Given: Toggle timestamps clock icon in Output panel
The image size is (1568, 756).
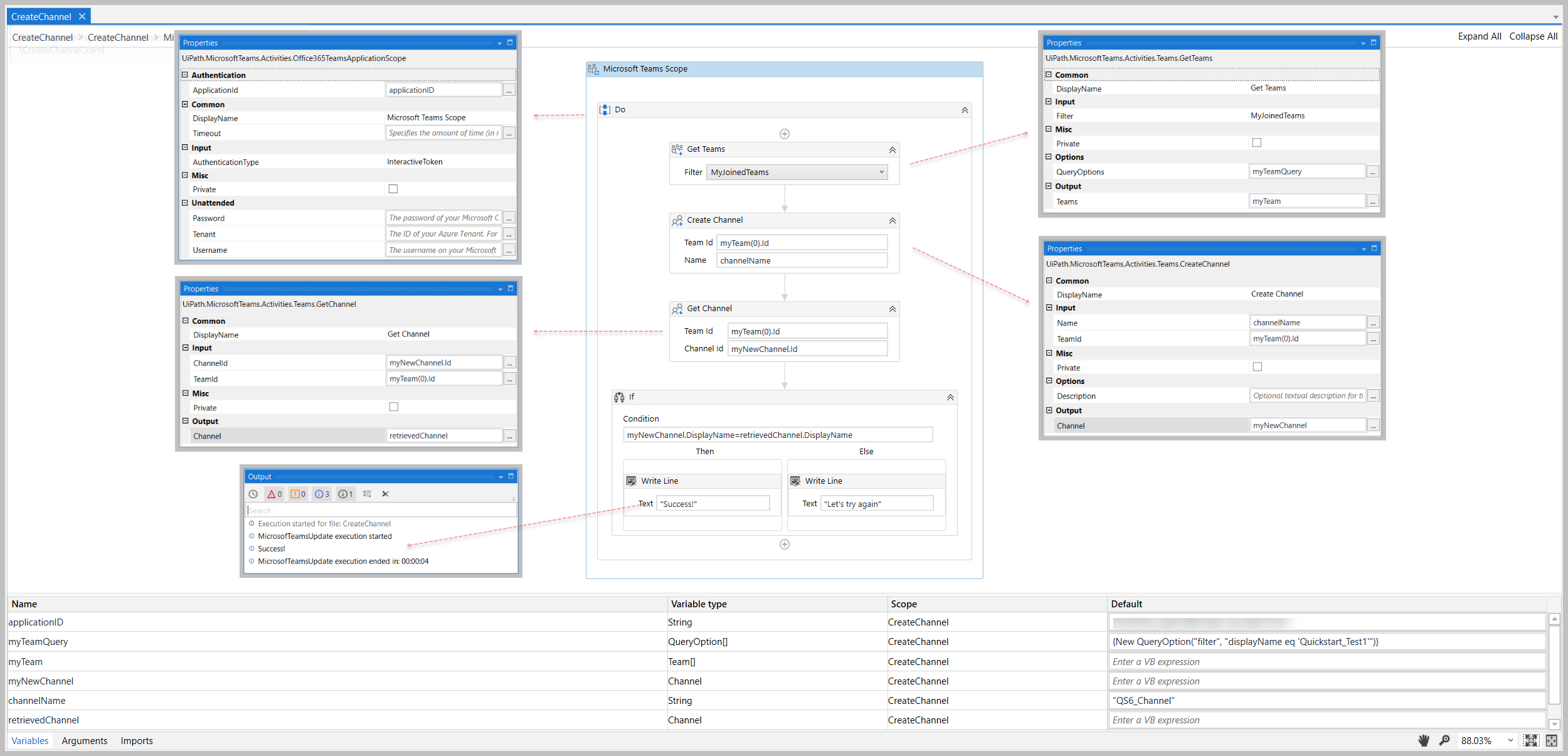Looking at the screenshot, I should pos(253,494).
